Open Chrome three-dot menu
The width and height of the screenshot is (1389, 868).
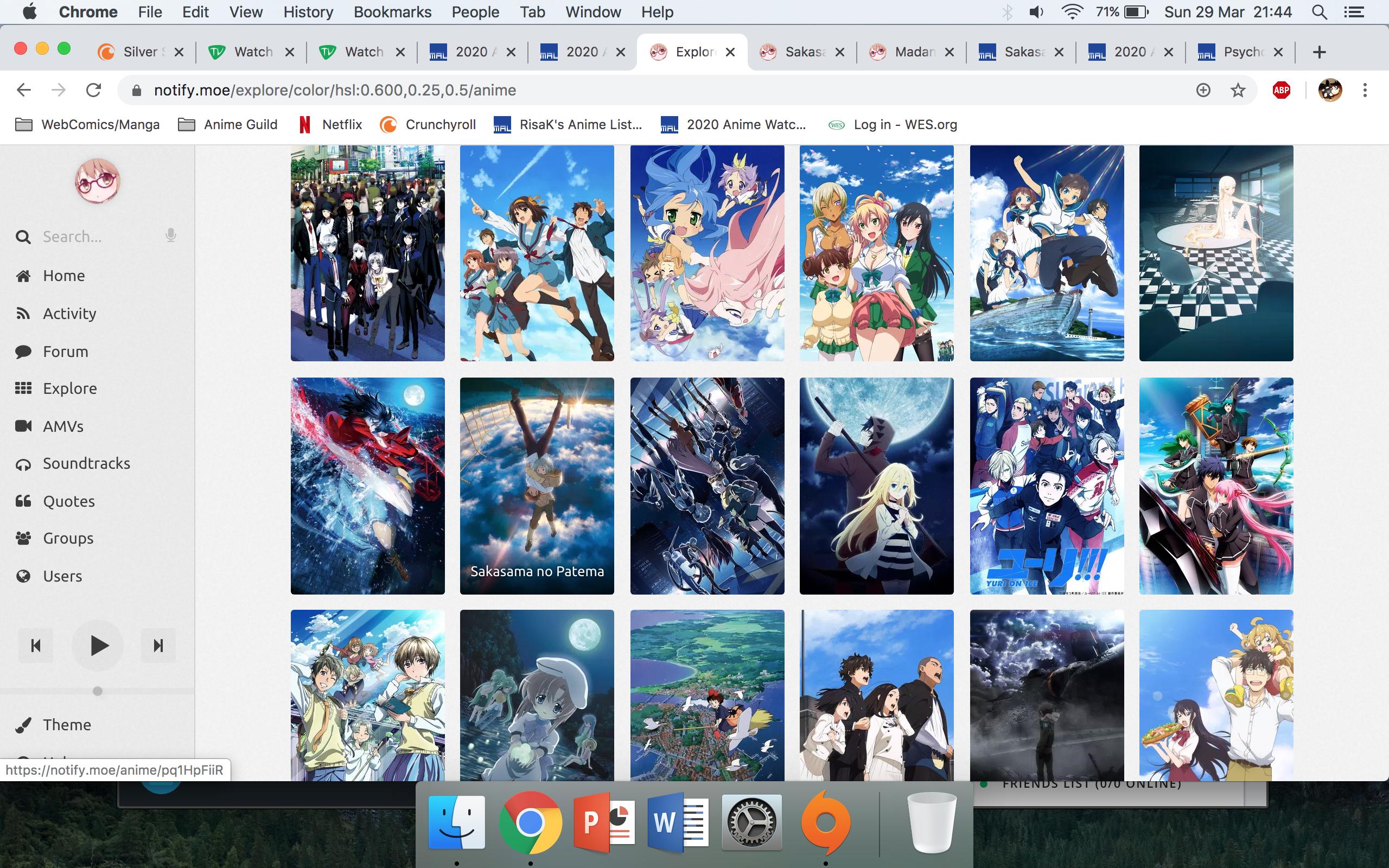tap(1365, 90)
